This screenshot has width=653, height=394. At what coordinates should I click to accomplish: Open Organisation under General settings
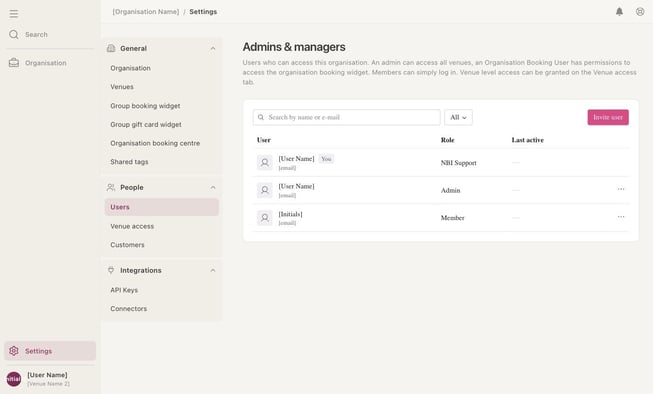pos(130,68)
